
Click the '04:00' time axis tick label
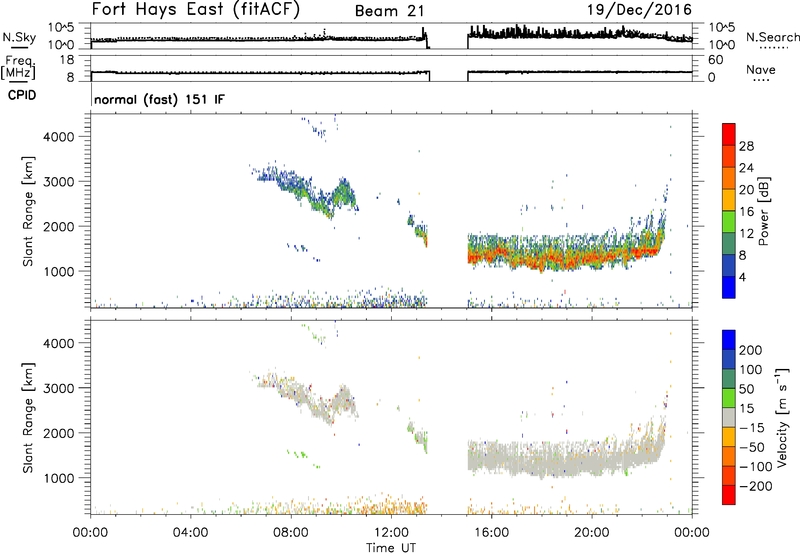(x=191, y=533)
